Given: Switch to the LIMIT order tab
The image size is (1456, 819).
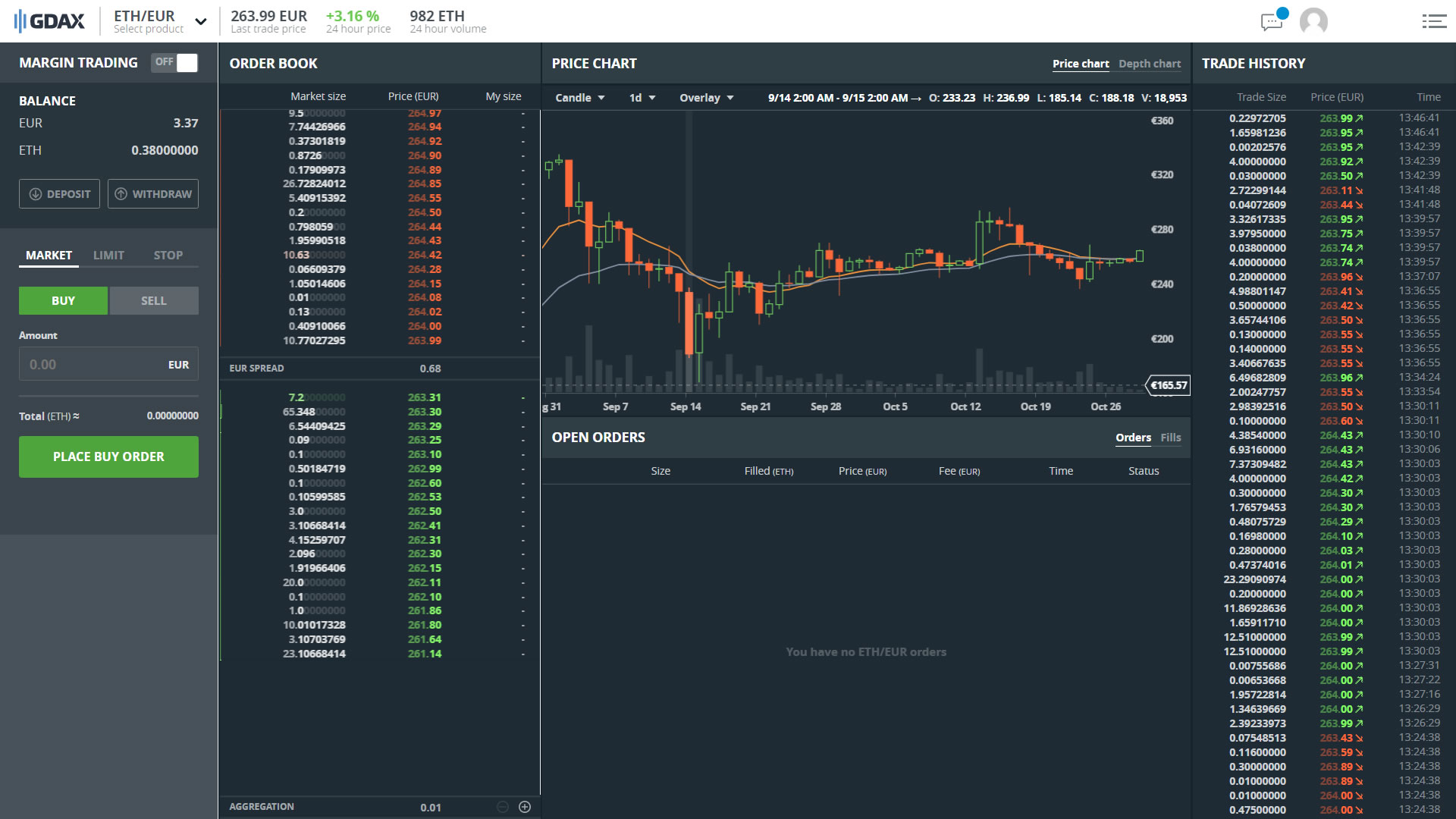Looking at the screenshot, I should 108,255.
